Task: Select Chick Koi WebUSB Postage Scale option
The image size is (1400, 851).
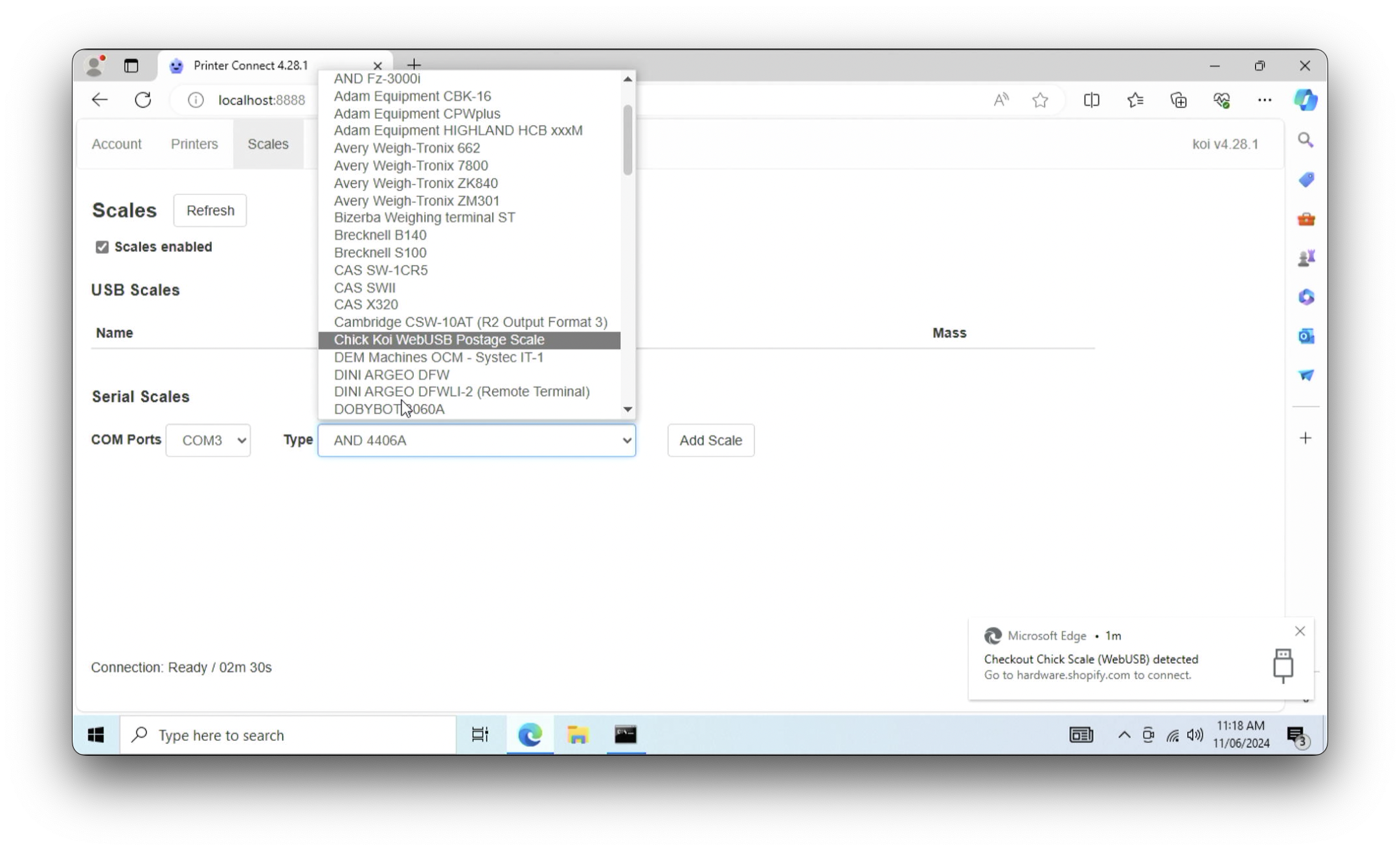Action: click(439, 340)
